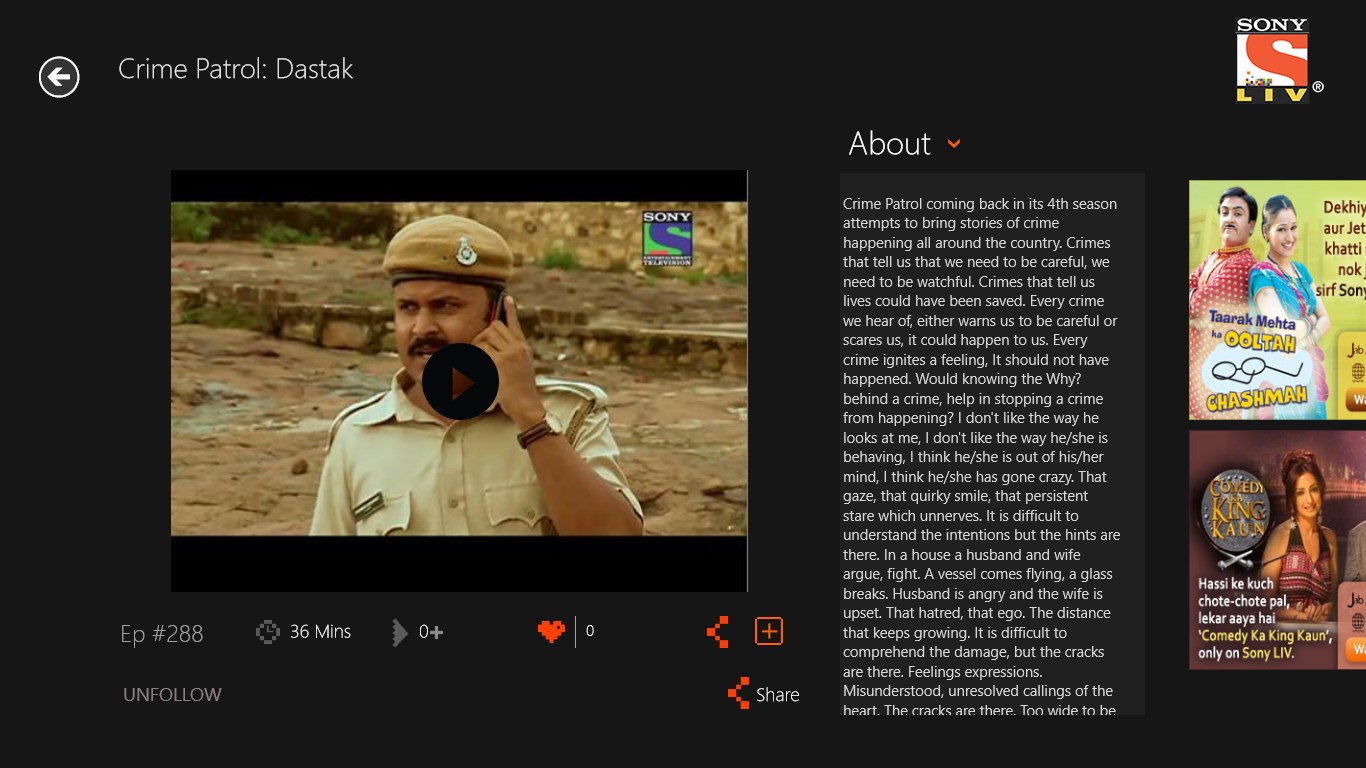Open the Crime Patrol: Dastak title
Screen dimensions: 1366x768
[236, 69]
